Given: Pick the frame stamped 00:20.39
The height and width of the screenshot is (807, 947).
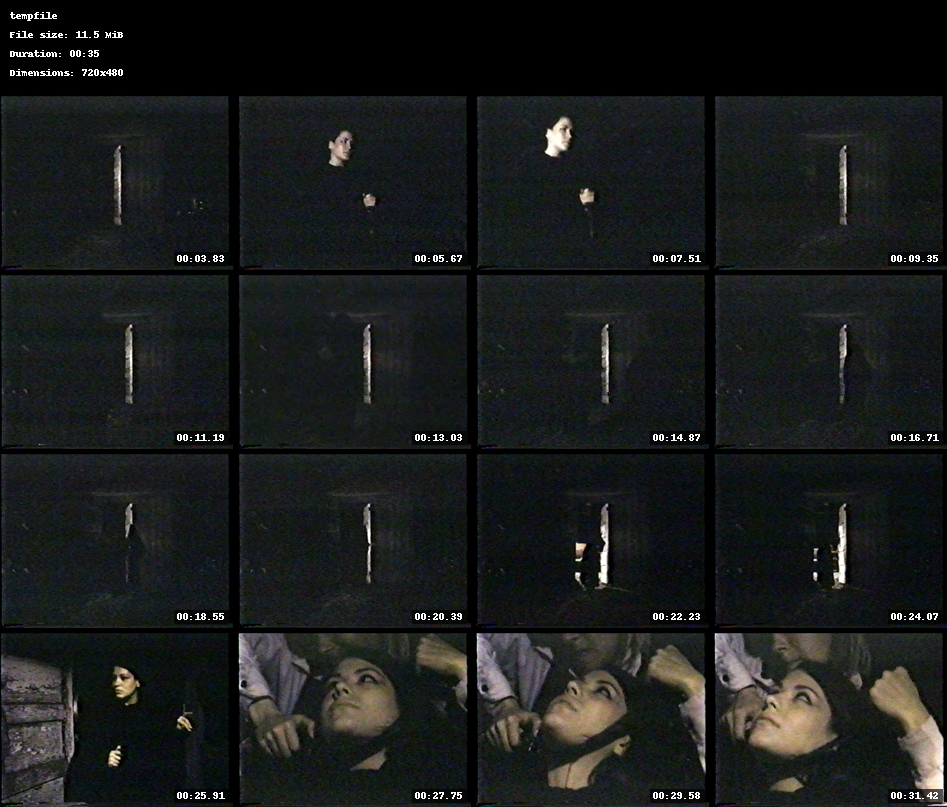Looking at the screenshot, I should pyautogui.click(x=353, y=540).
